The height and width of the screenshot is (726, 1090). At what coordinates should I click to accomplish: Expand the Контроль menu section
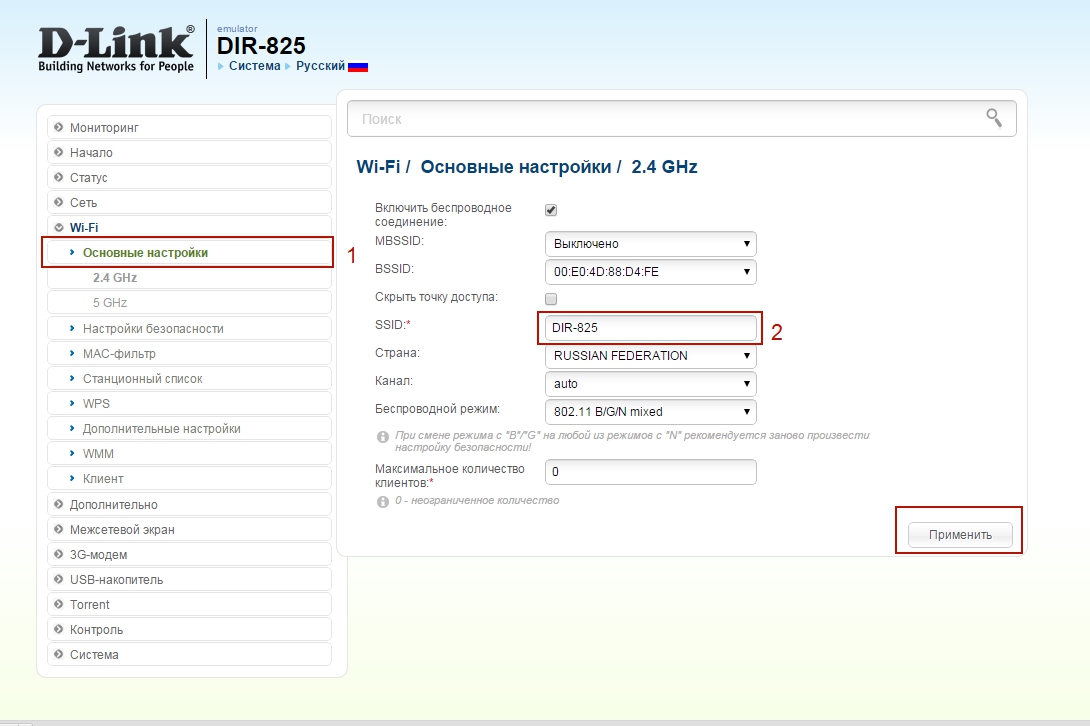tap(189, 629)
